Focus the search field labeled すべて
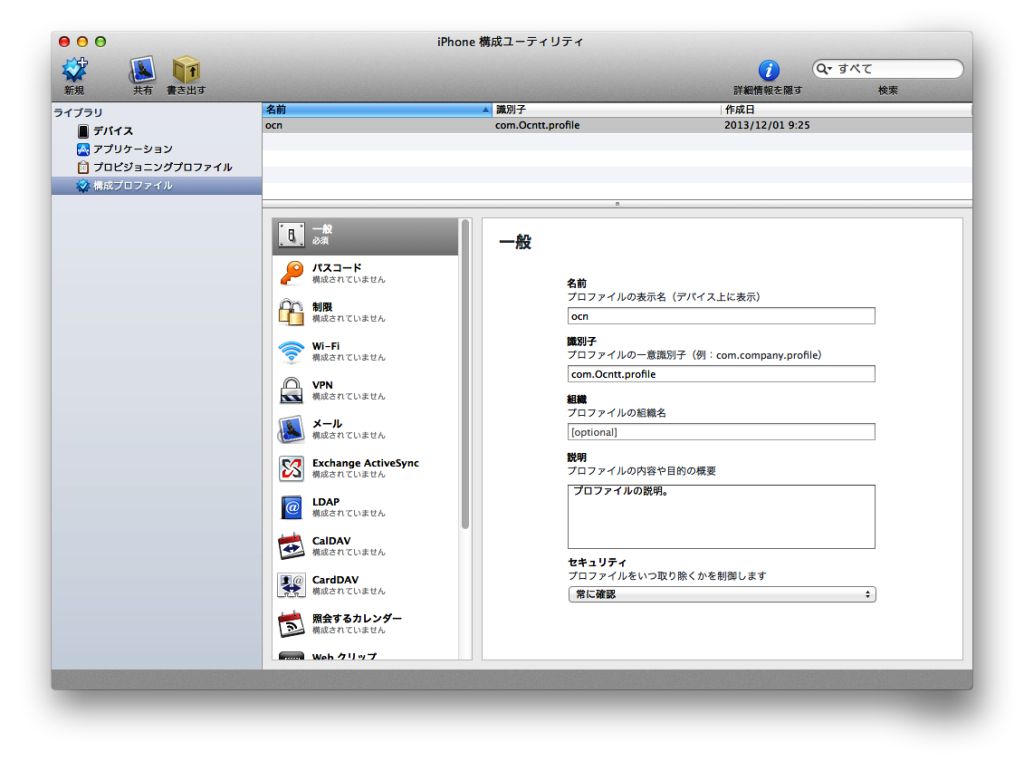Image resolution: width=1024 pixels, height=761 pixels. tap(888, 69)
